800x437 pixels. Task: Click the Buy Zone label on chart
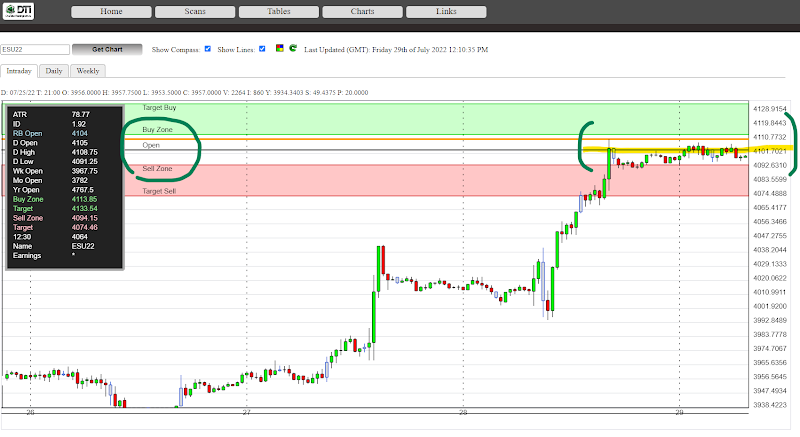pyautogui.click(x=158, y=130)
